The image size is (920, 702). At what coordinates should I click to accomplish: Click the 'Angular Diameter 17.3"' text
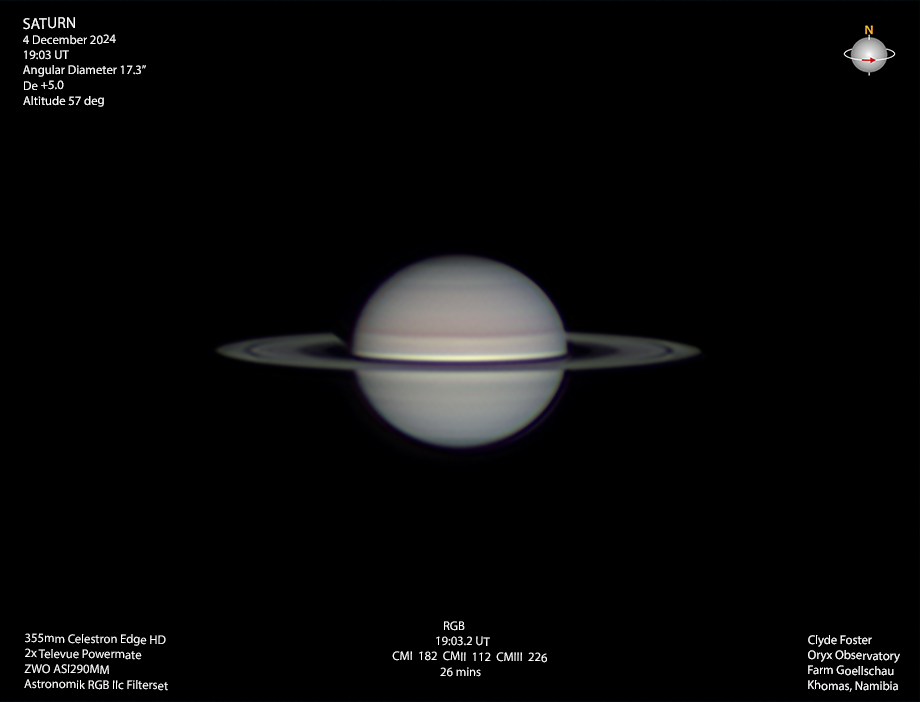coord(84,70)
